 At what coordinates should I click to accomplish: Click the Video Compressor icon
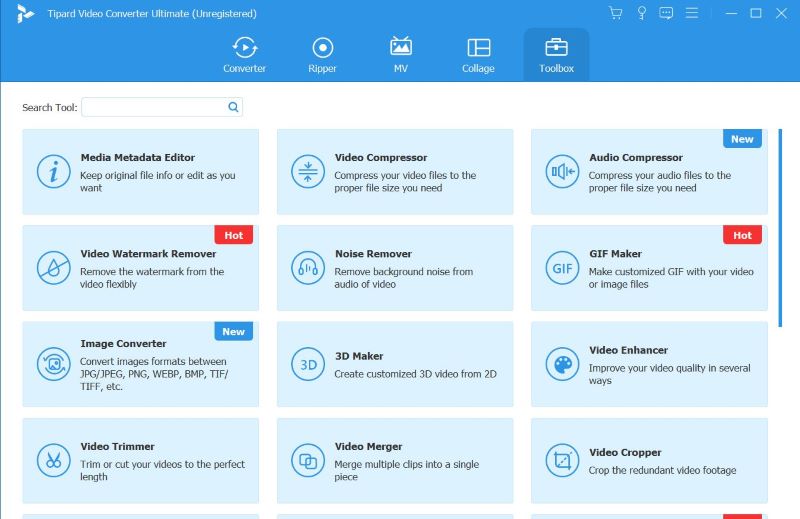pyautogui.click(x=308, y=171)
